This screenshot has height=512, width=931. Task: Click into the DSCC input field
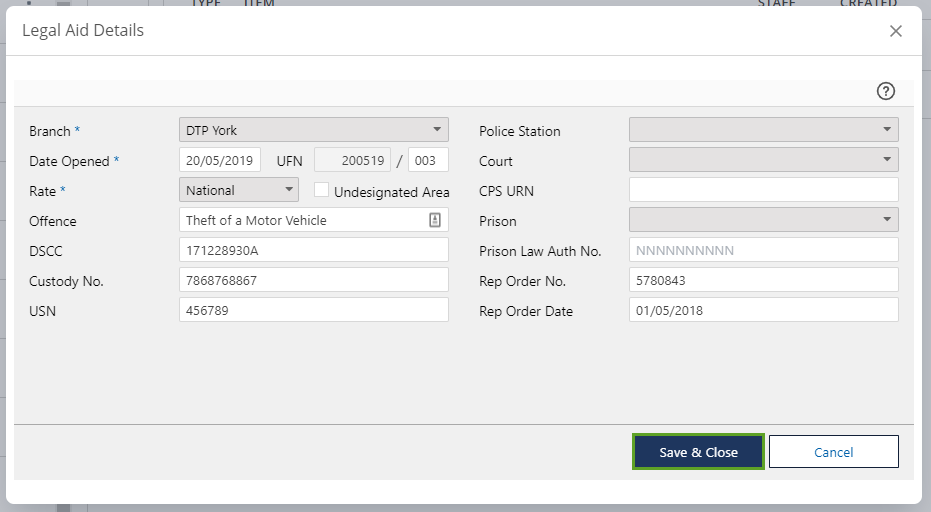click(x=313, y=250)
